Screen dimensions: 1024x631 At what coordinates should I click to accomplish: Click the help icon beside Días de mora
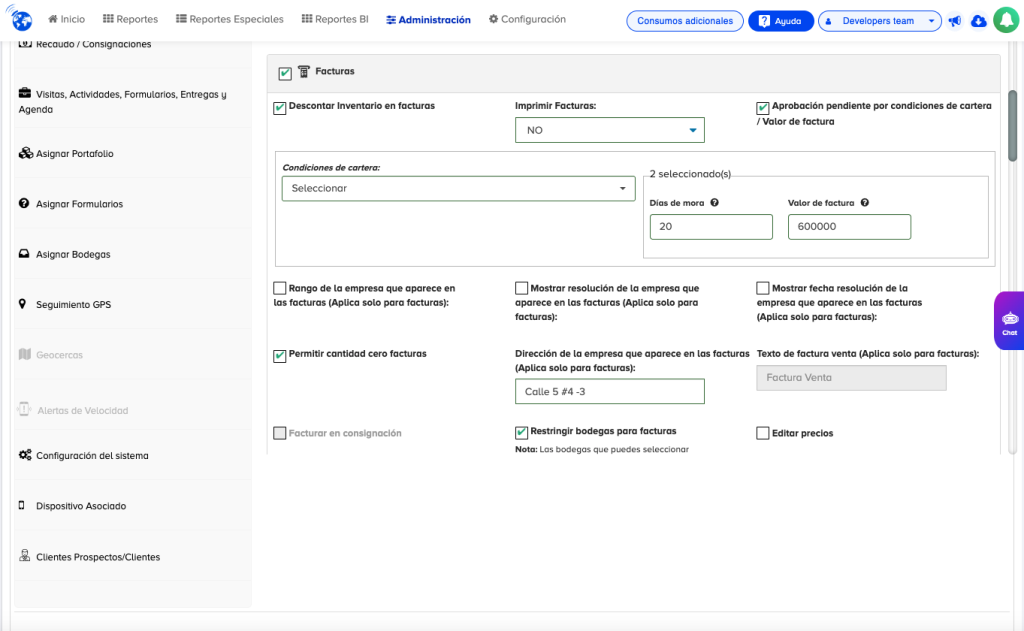click(x=715, y=203)
